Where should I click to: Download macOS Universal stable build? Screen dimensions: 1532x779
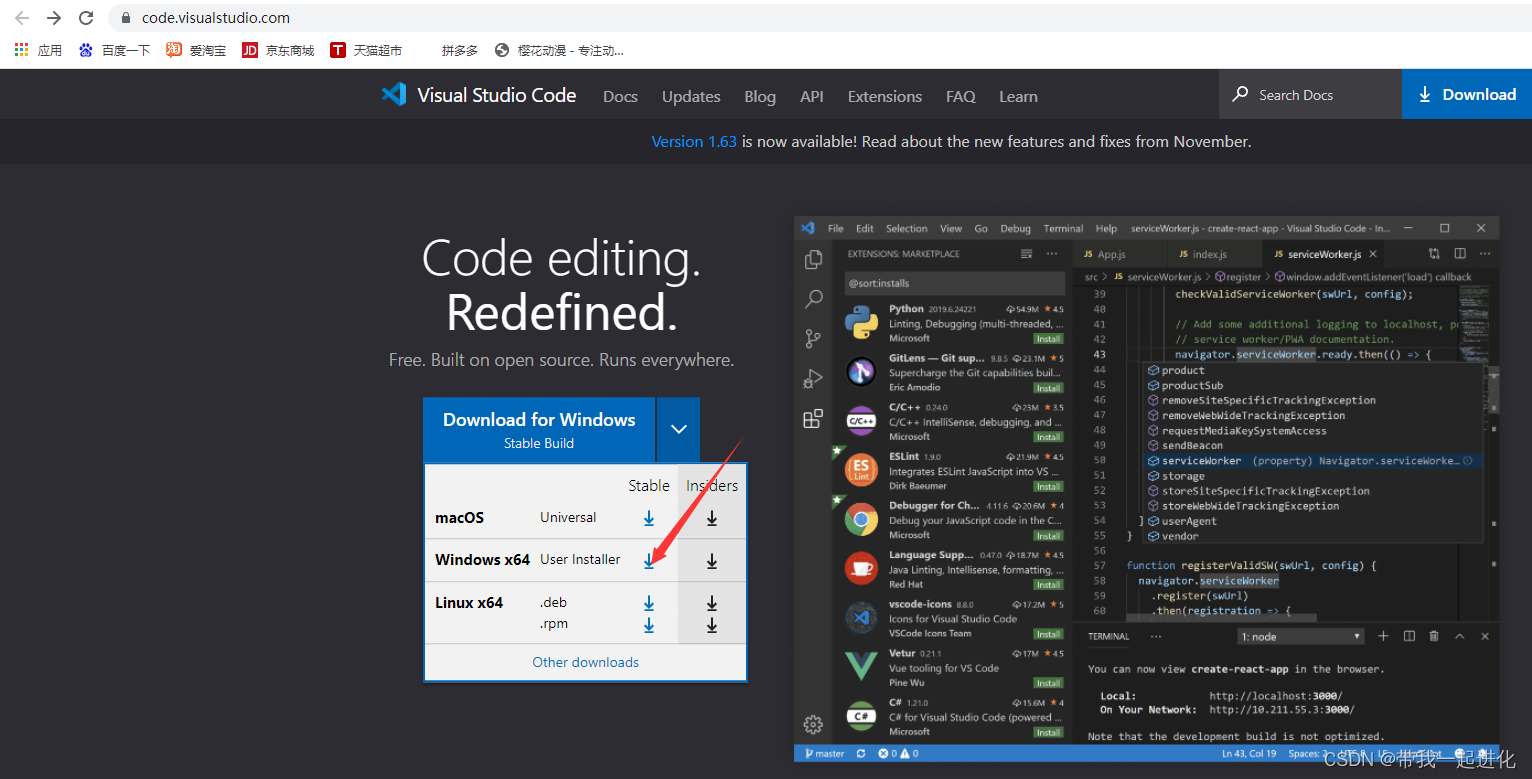point(649,518)
